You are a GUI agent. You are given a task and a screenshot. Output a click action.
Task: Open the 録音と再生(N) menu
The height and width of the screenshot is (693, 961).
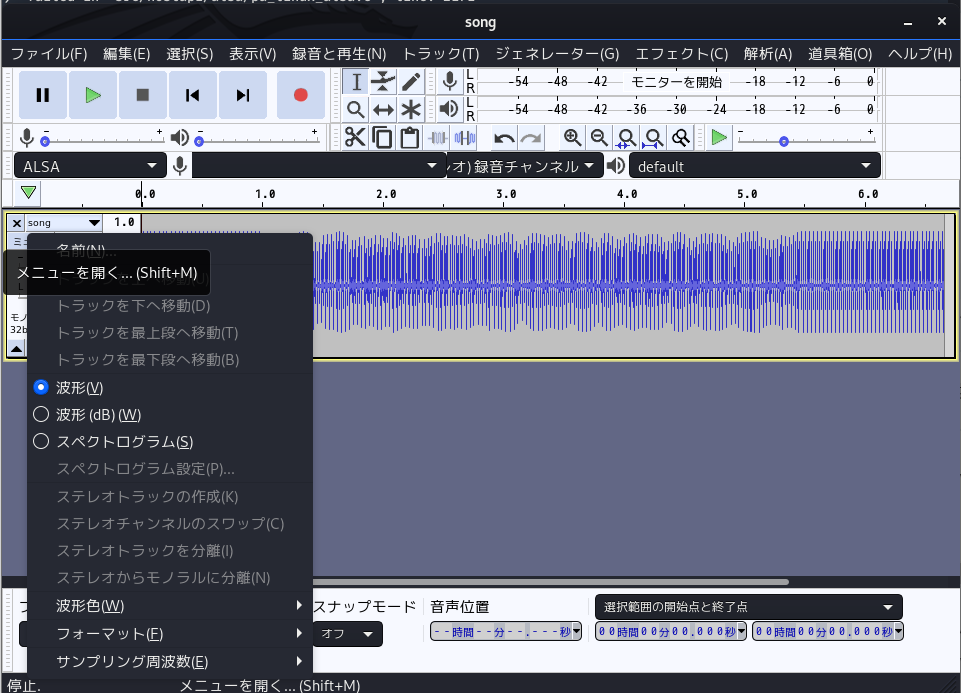(x=339, y=54)
